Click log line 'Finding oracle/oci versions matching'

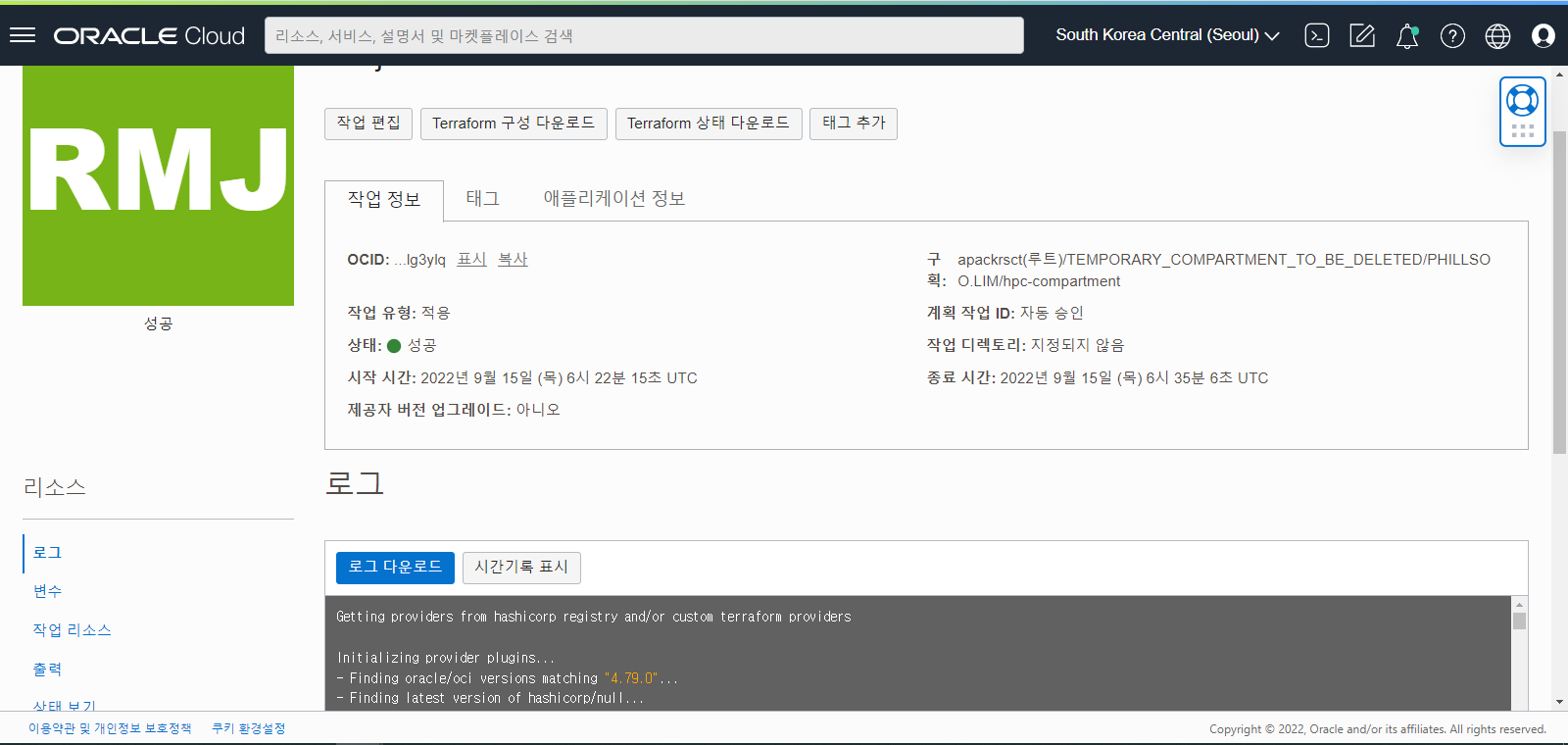point(507,678)
